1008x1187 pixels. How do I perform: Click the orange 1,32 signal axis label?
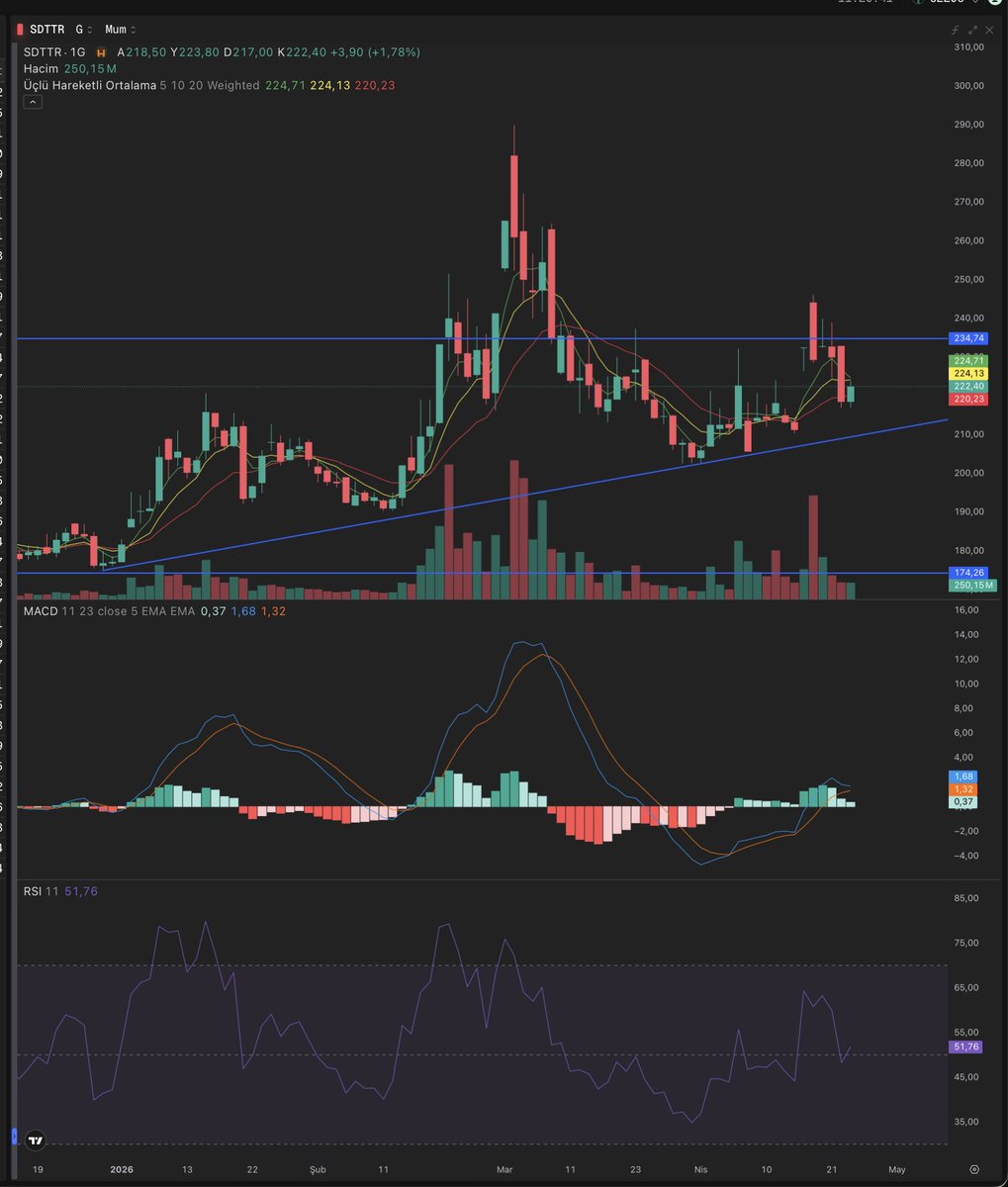pos(963,789)
